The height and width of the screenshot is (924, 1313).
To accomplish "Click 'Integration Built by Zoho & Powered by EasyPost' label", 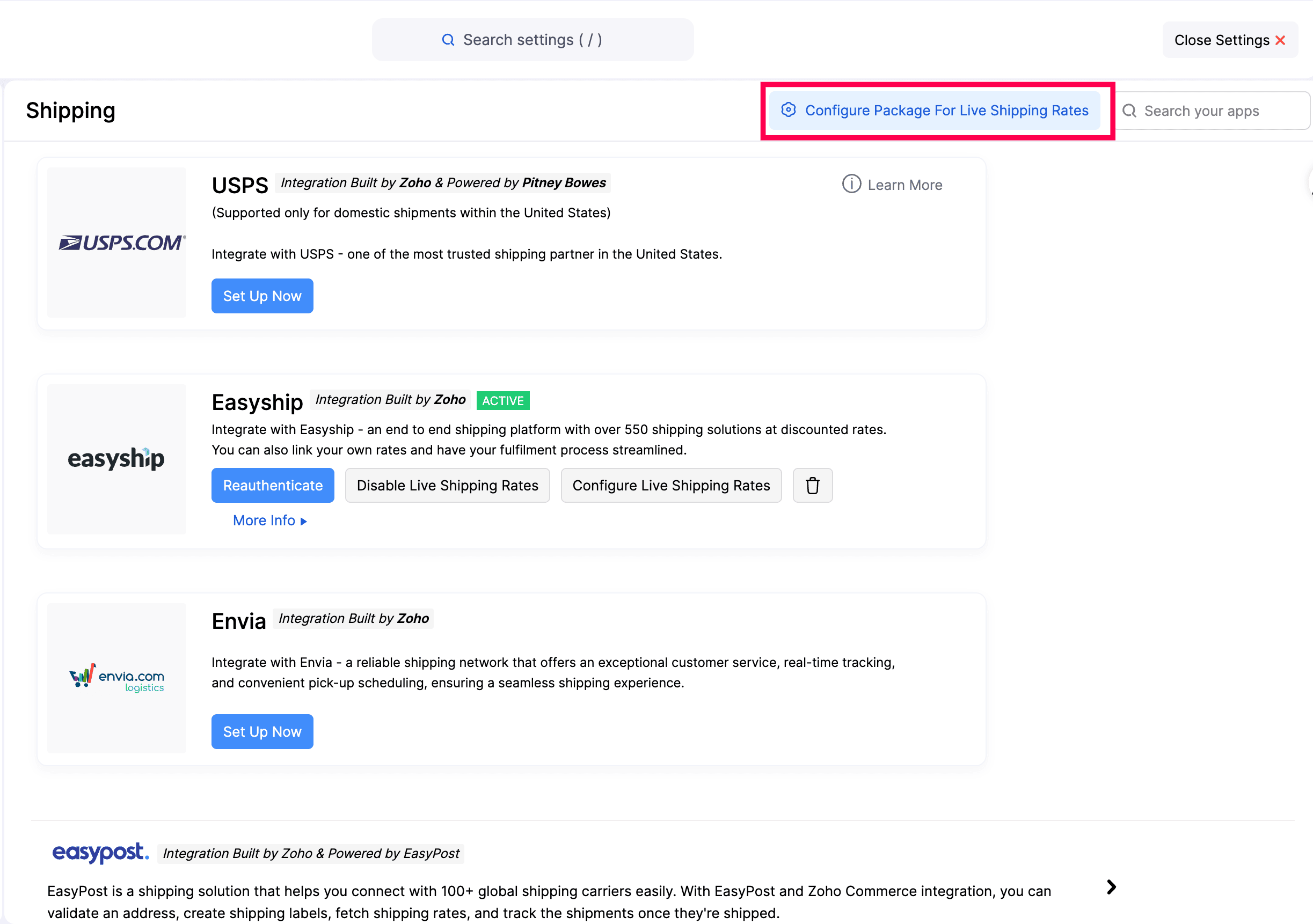I will (x=310, y=853).
